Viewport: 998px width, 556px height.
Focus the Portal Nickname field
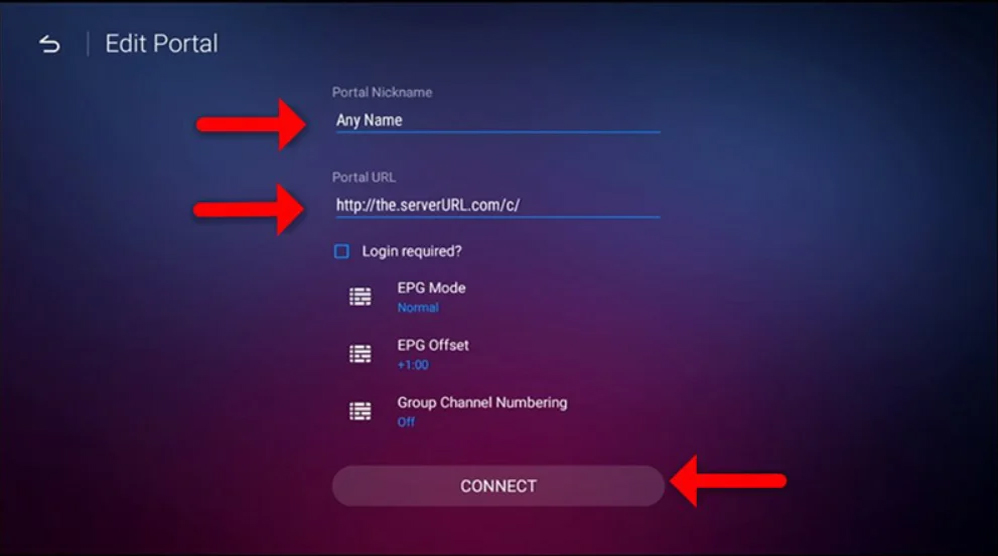[x=498, y=120]
